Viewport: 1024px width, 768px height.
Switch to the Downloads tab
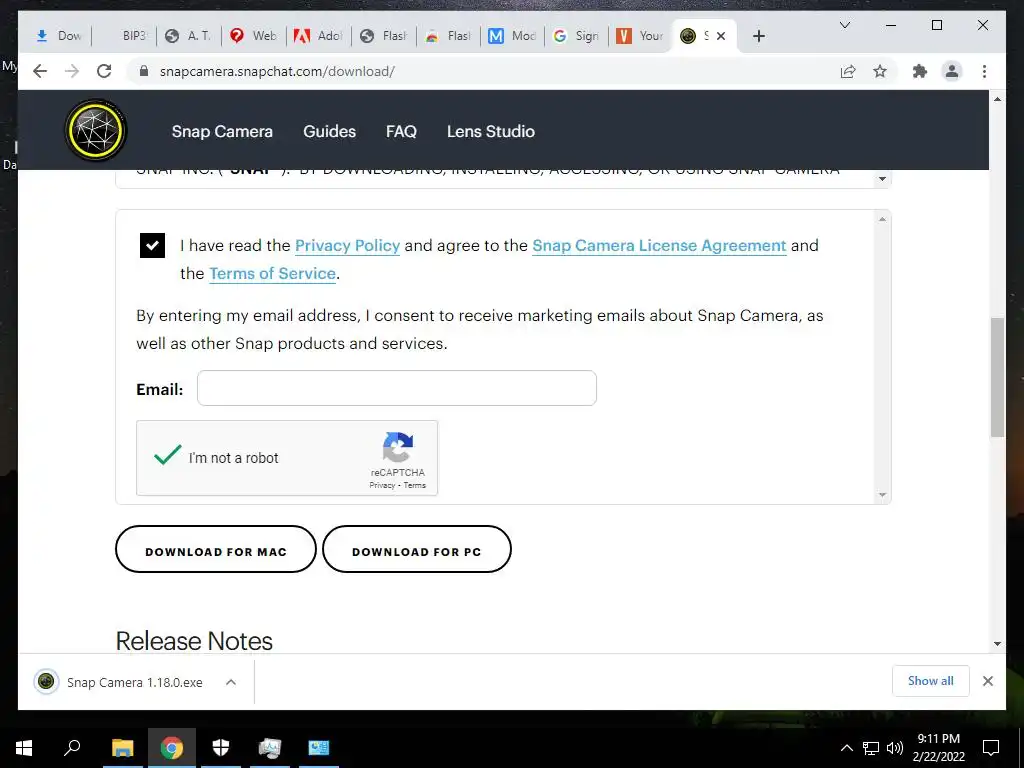59,36
